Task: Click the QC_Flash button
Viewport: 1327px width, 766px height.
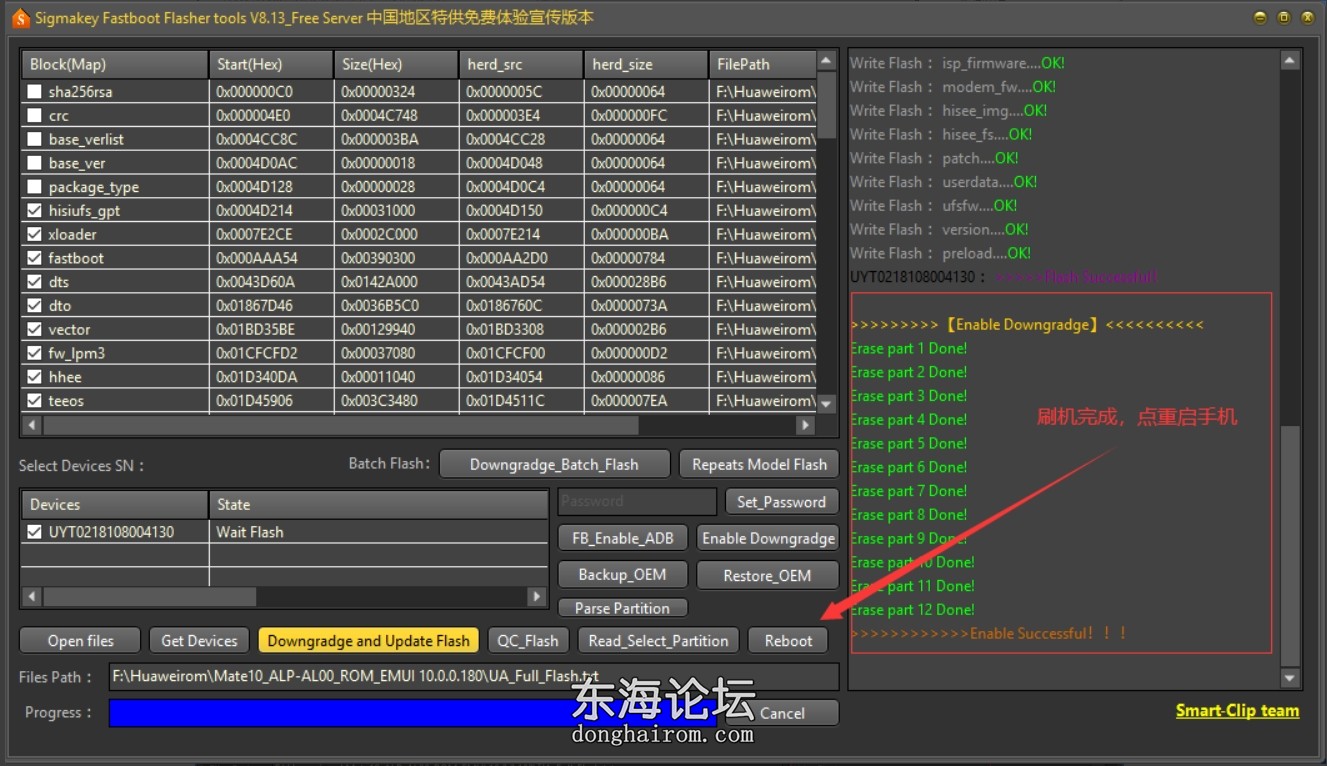Action: click(528, 641)
